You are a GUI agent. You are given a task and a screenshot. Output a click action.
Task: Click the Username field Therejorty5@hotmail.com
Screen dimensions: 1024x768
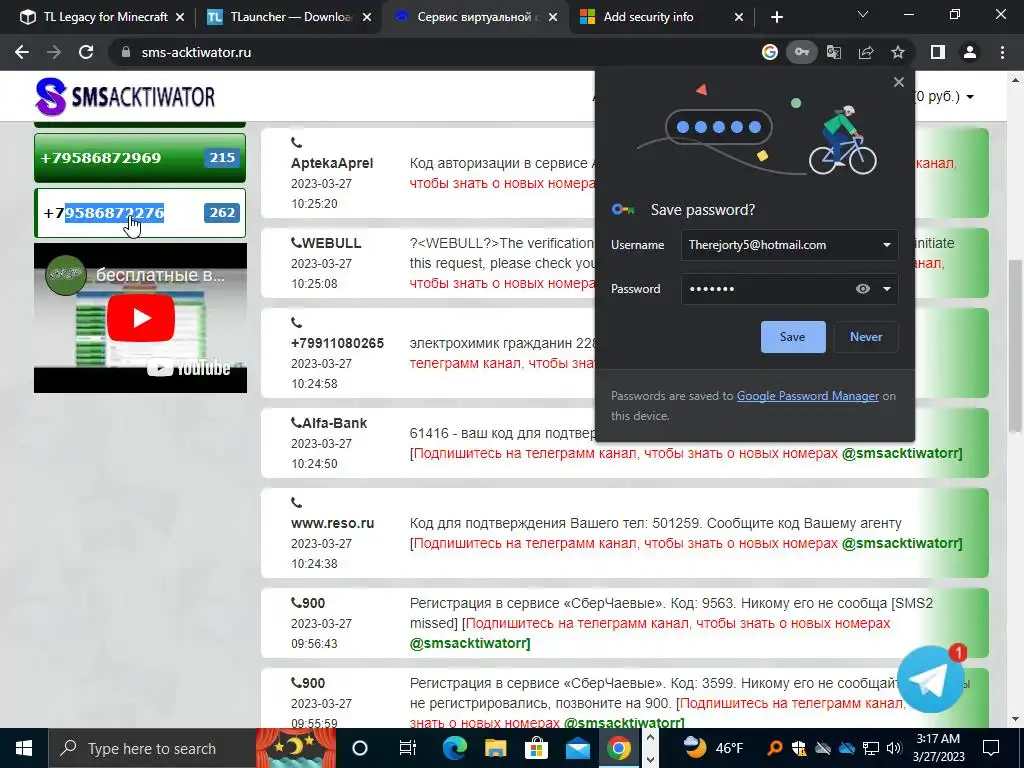[790, 245]
